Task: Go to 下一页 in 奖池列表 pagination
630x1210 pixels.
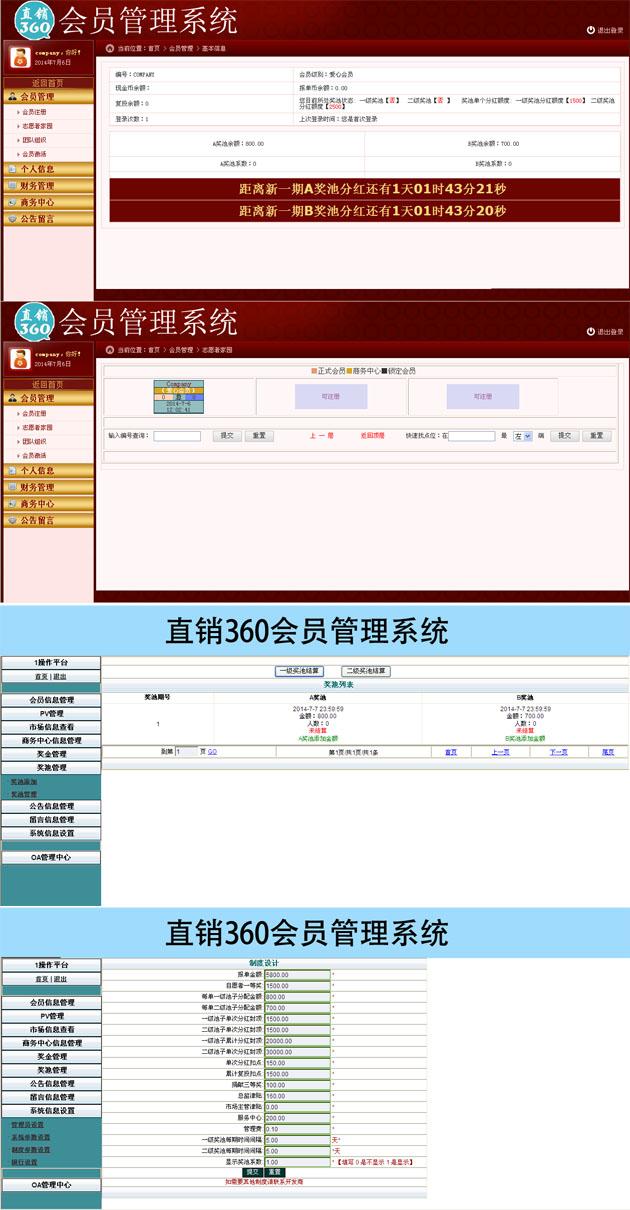Action: [558, 752]
